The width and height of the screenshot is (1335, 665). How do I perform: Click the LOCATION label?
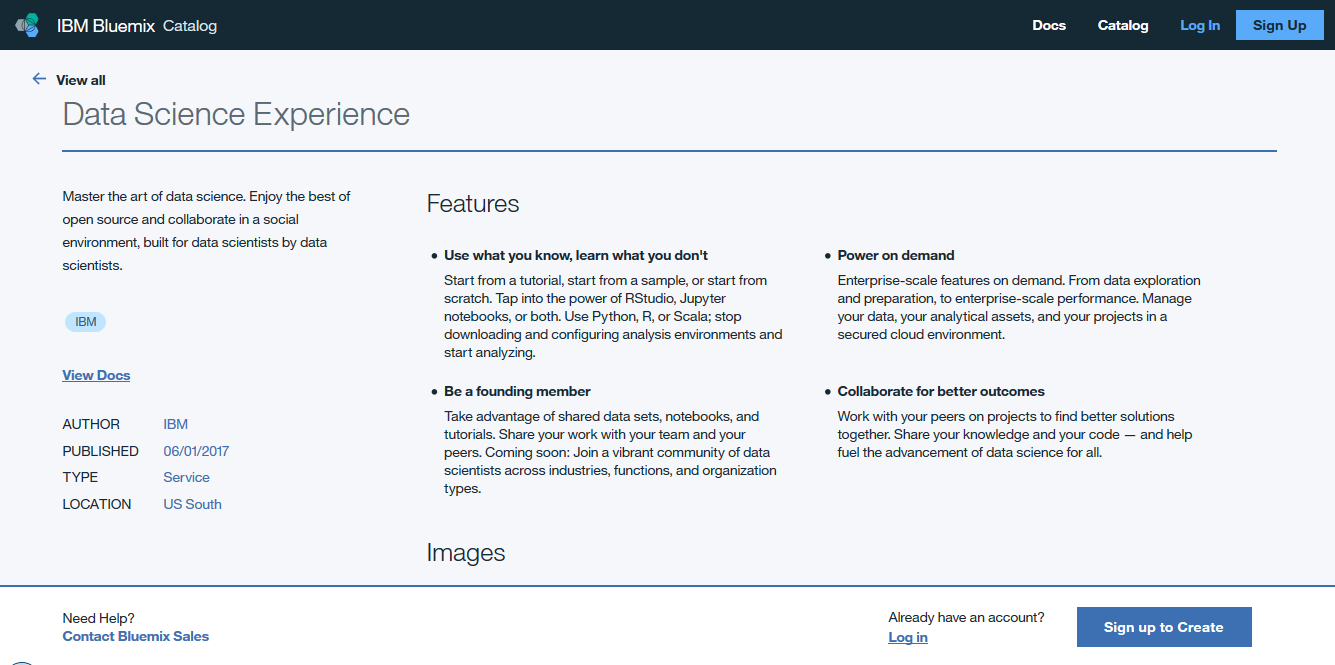97,504
